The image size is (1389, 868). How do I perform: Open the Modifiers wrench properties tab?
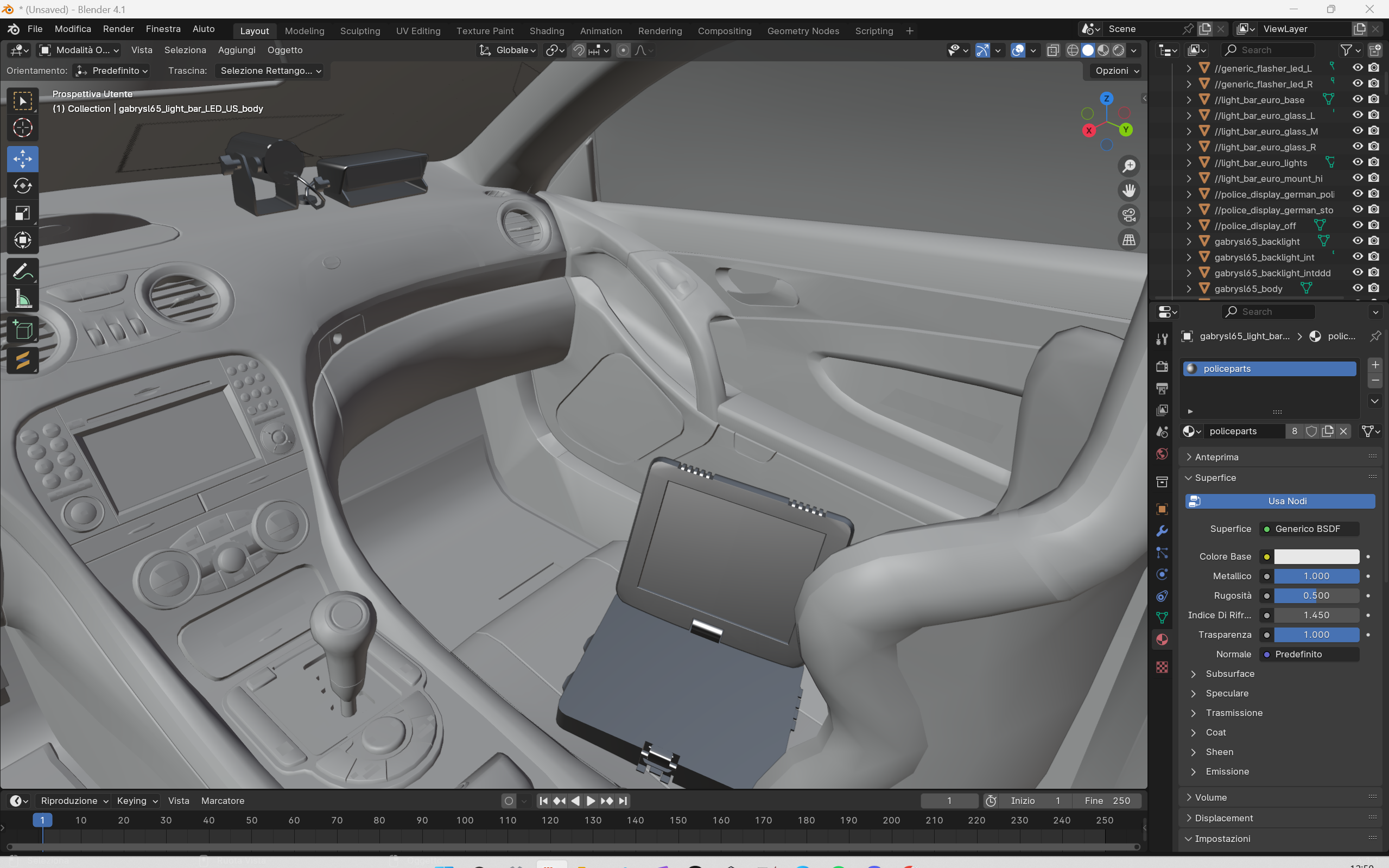point(1162,531)
